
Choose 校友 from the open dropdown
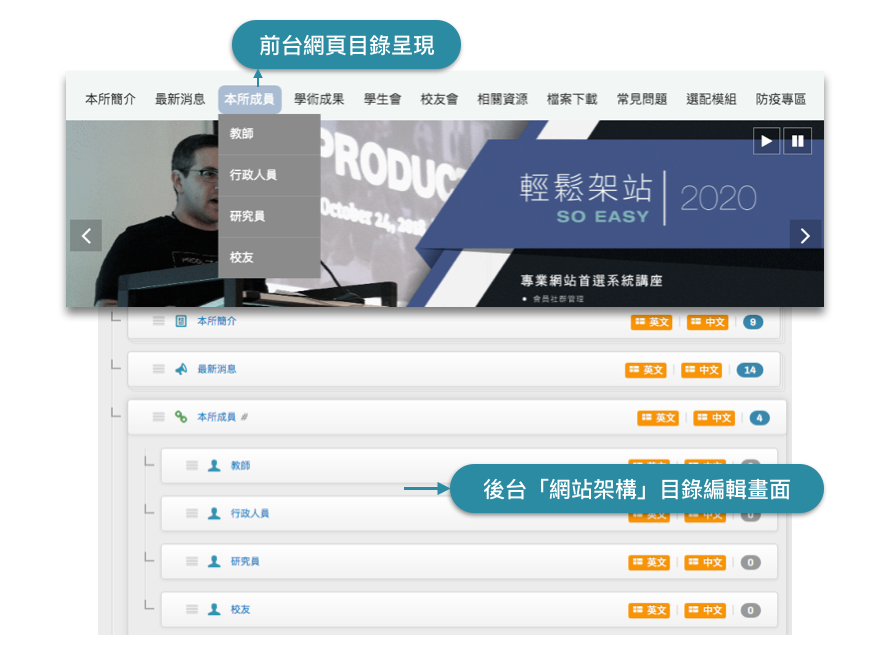coord(242,257)
